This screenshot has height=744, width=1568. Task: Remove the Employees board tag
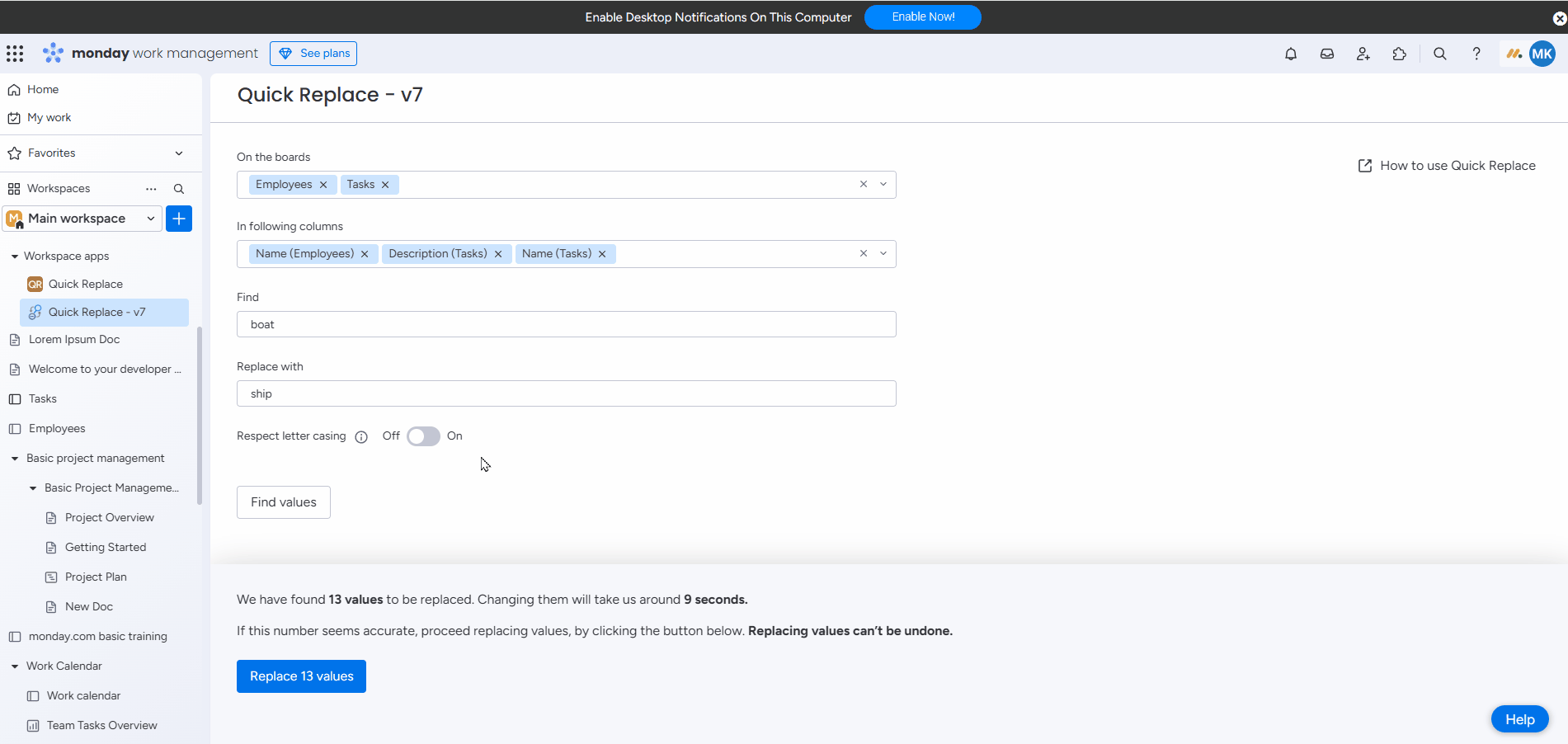click(323, 185)
